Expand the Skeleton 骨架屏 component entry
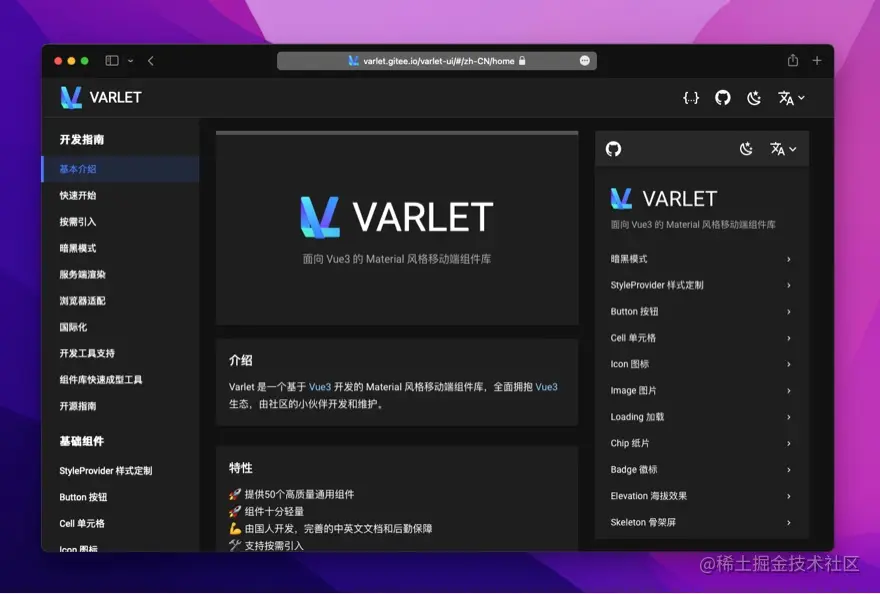880x594 pixels. pyautogui.click(x=700, y=522)
